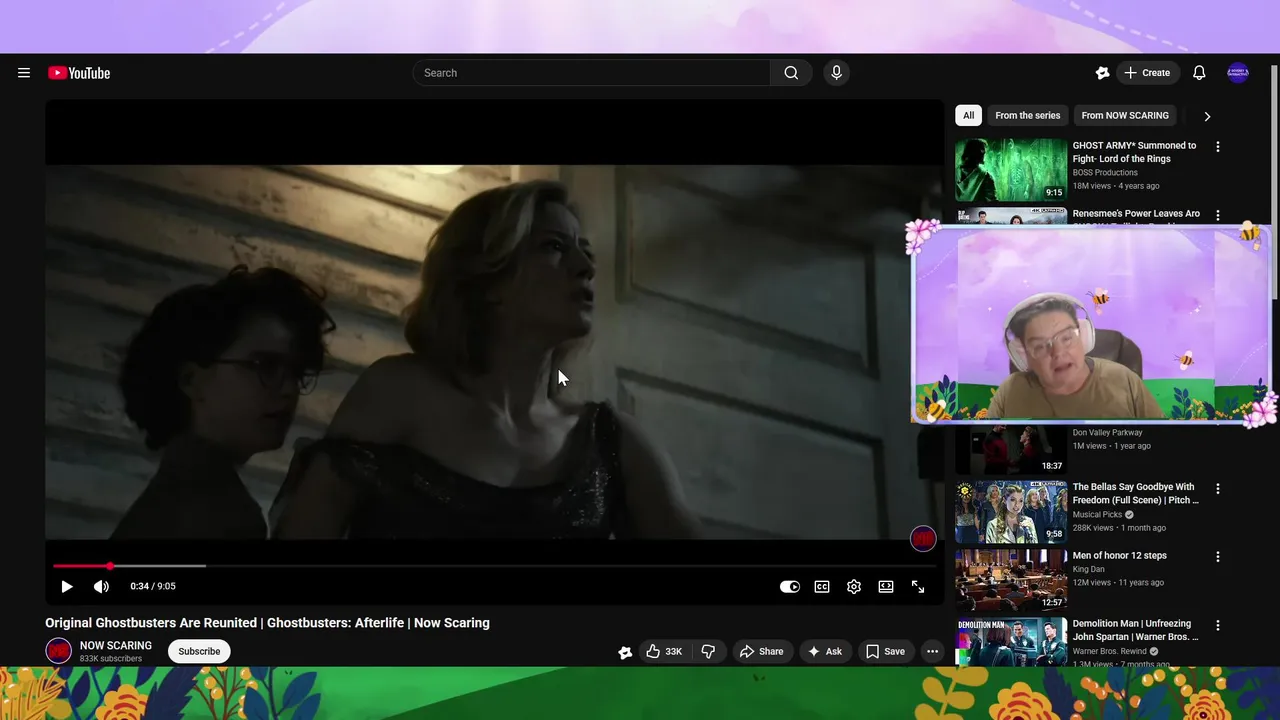Open options for Demolition Man video
Viewport: 1280px width, 720px height.
[1217, 625]
